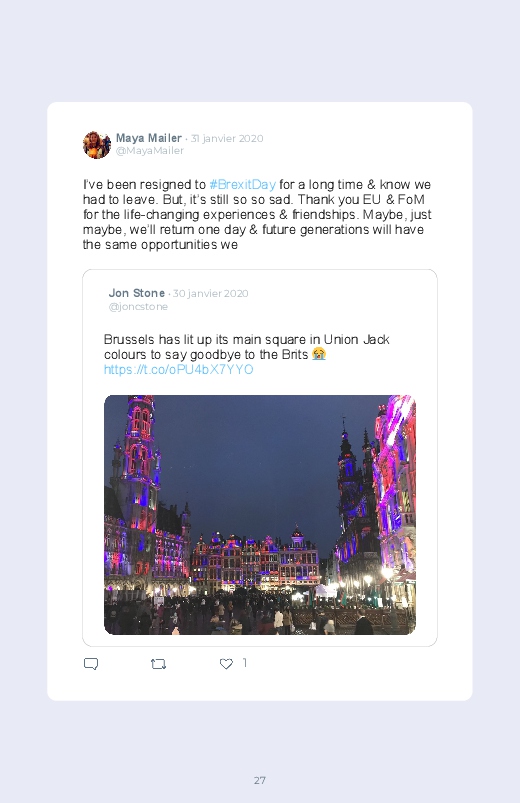Click the page number 27

(x=260, y=780)
